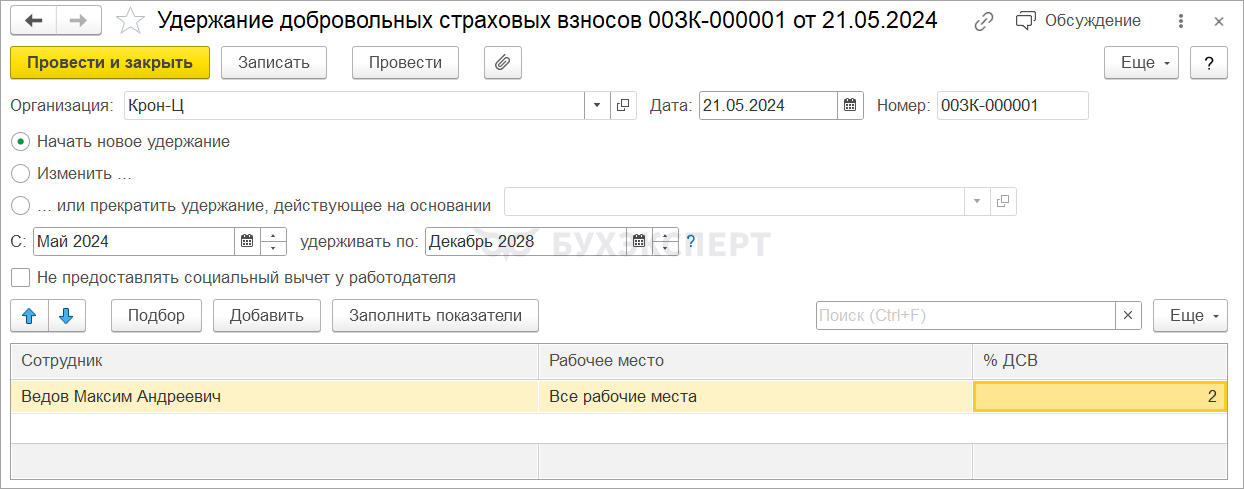The height and width of the screenshot is (489, 1244).
Task: Move selected row up with arrow
Action: click(x=29, y=316)
